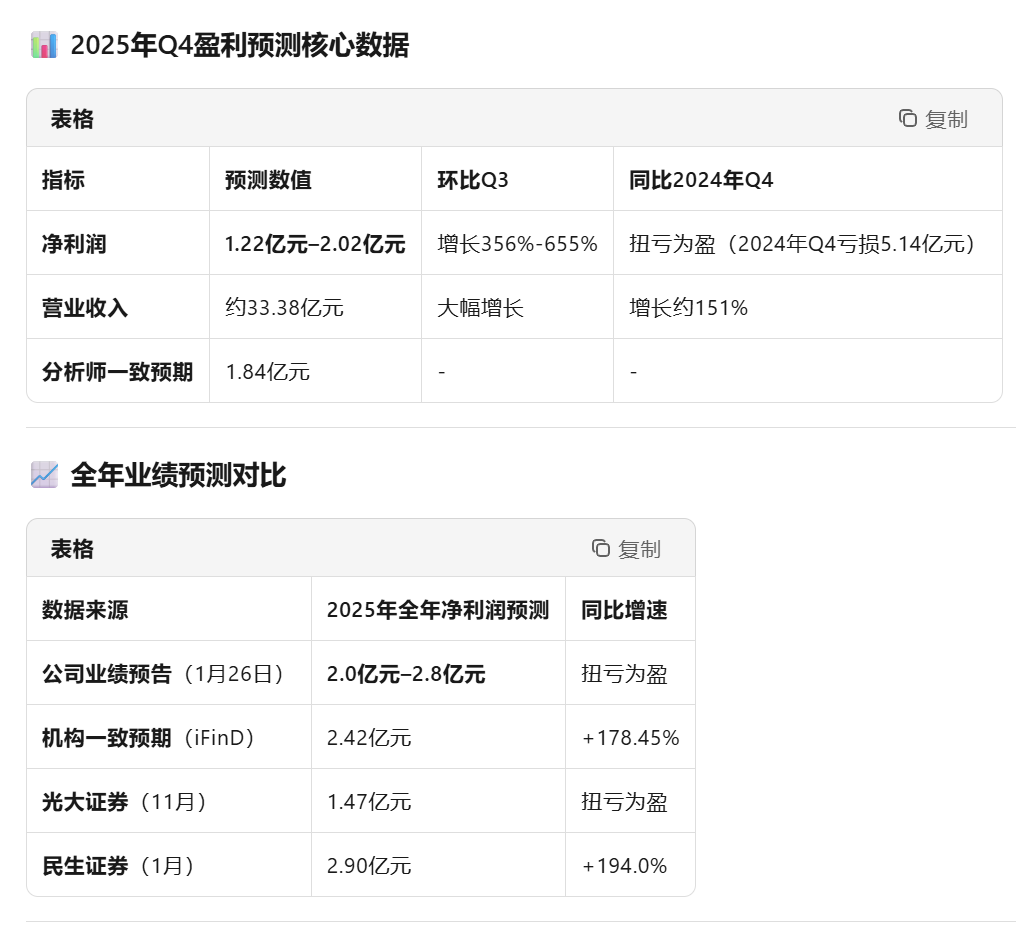The image size is (1016, 927).
Task: Click the line chart emoji beside 全年业绩预测对比
Action: (44, 475)
